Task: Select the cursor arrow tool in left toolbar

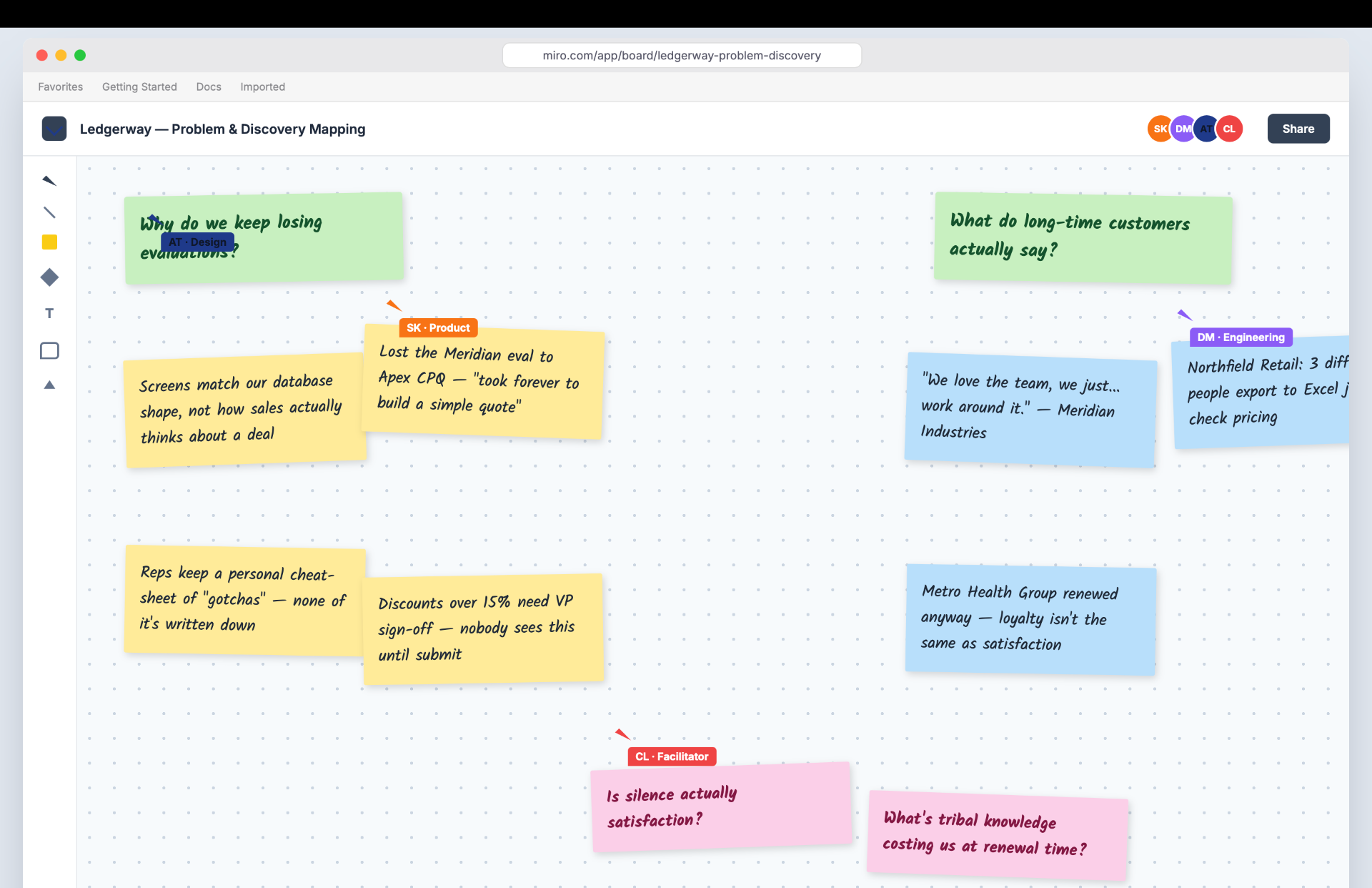Action: 49,181
